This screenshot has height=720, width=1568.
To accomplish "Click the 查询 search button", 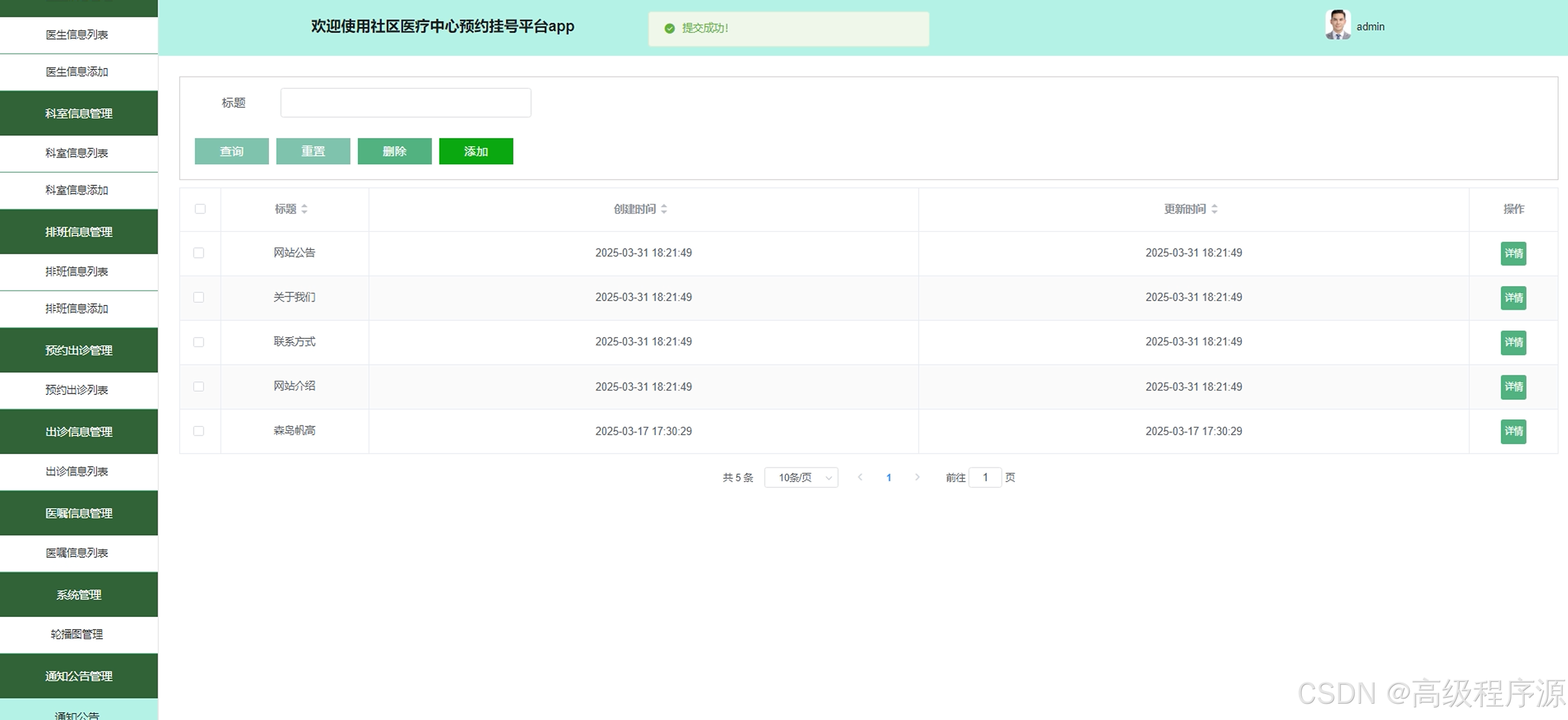I will pyautogui.click(x=231, y=151).
